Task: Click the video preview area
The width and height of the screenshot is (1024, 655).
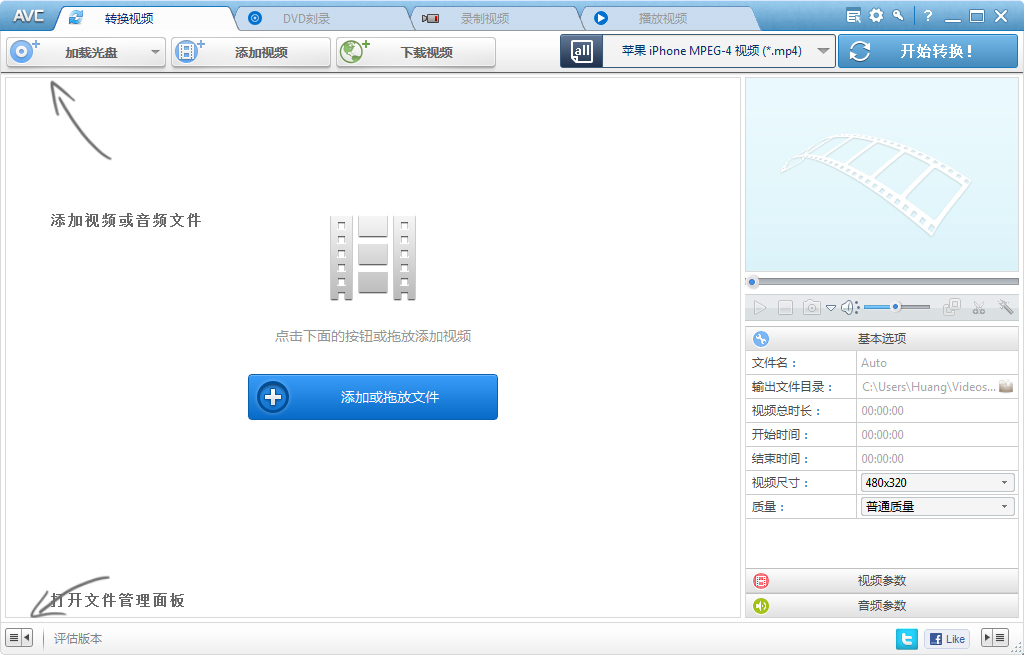Action: point(882,175)
